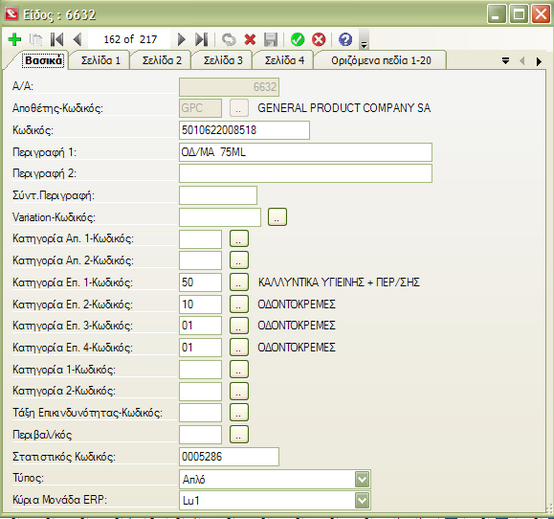Click the record counter 162 of 217
Screen dimensions: 554x519
tap(130, 39)
